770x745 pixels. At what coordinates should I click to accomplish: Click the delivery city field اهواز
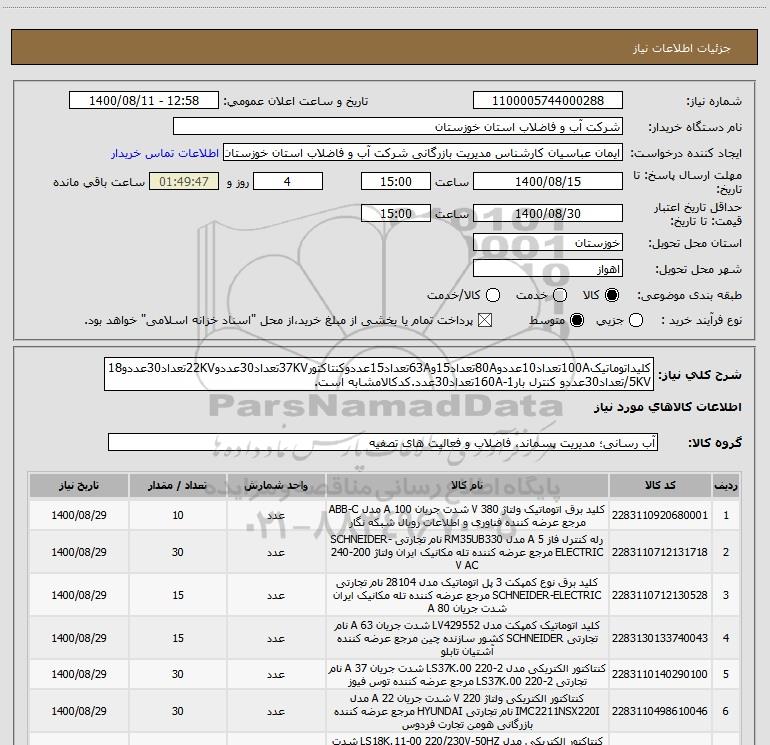click(548, 269)
